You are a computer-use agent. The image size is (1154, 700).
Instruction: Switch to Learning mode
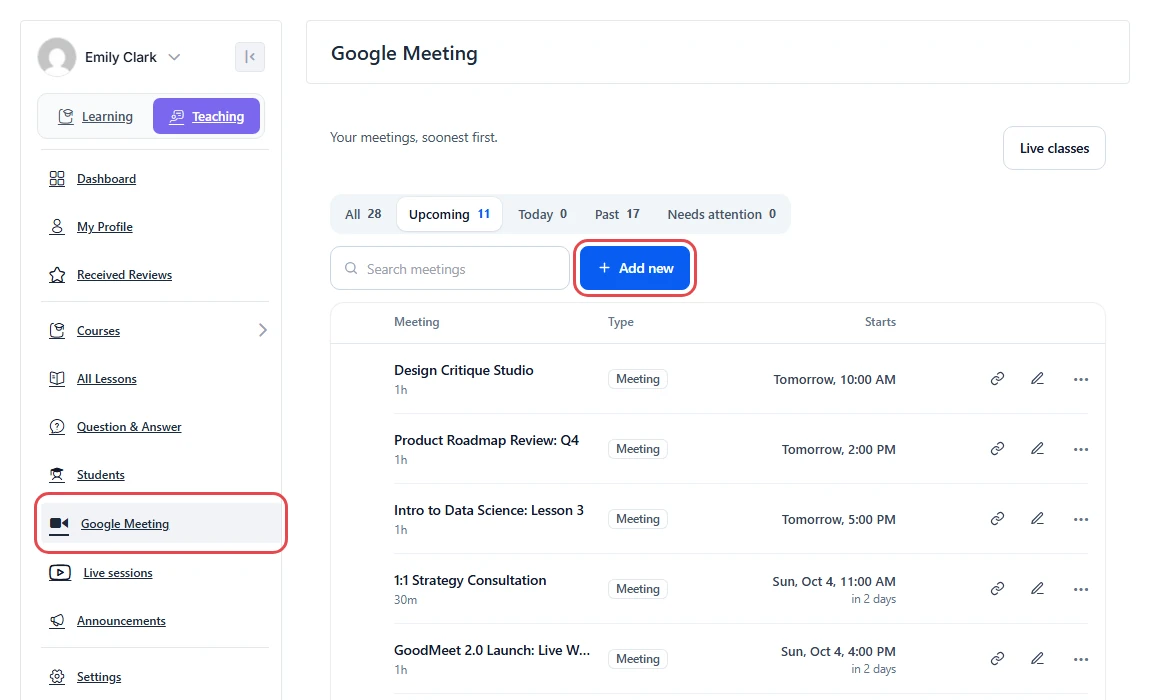[96, 116]
